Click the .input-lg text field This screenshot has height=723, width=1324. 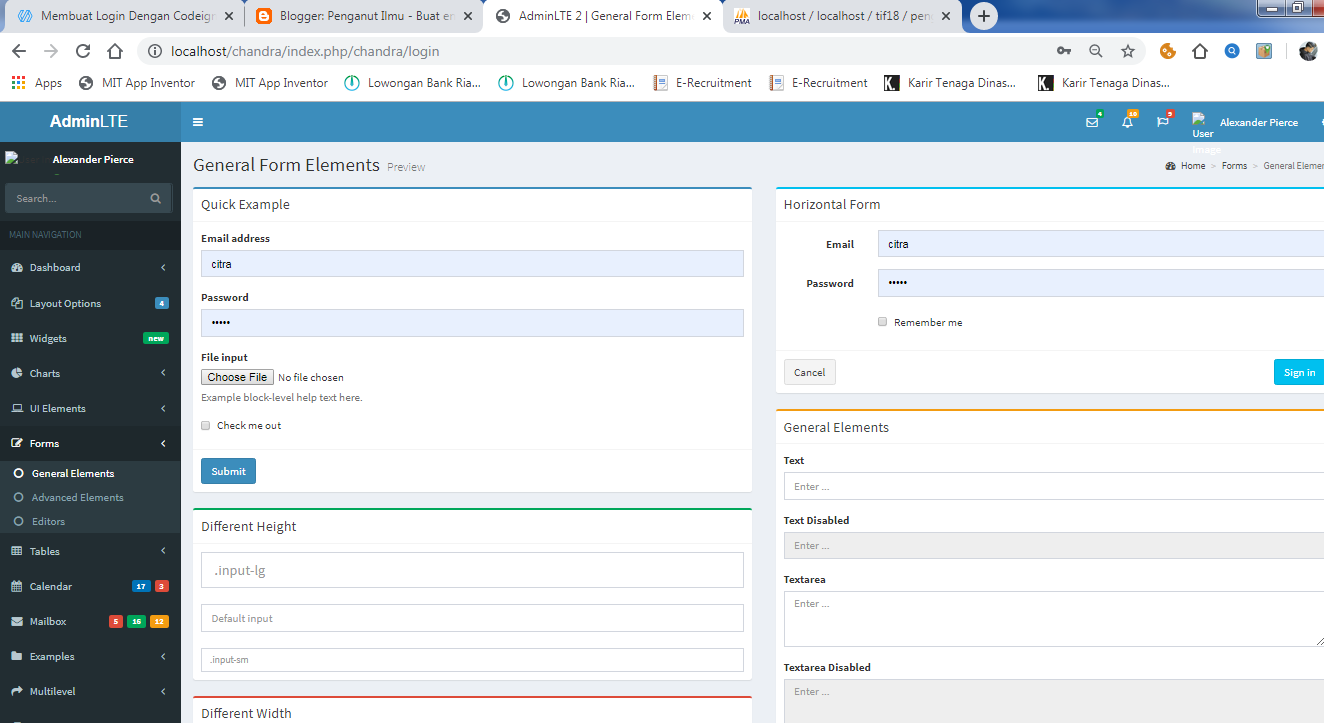472,570
